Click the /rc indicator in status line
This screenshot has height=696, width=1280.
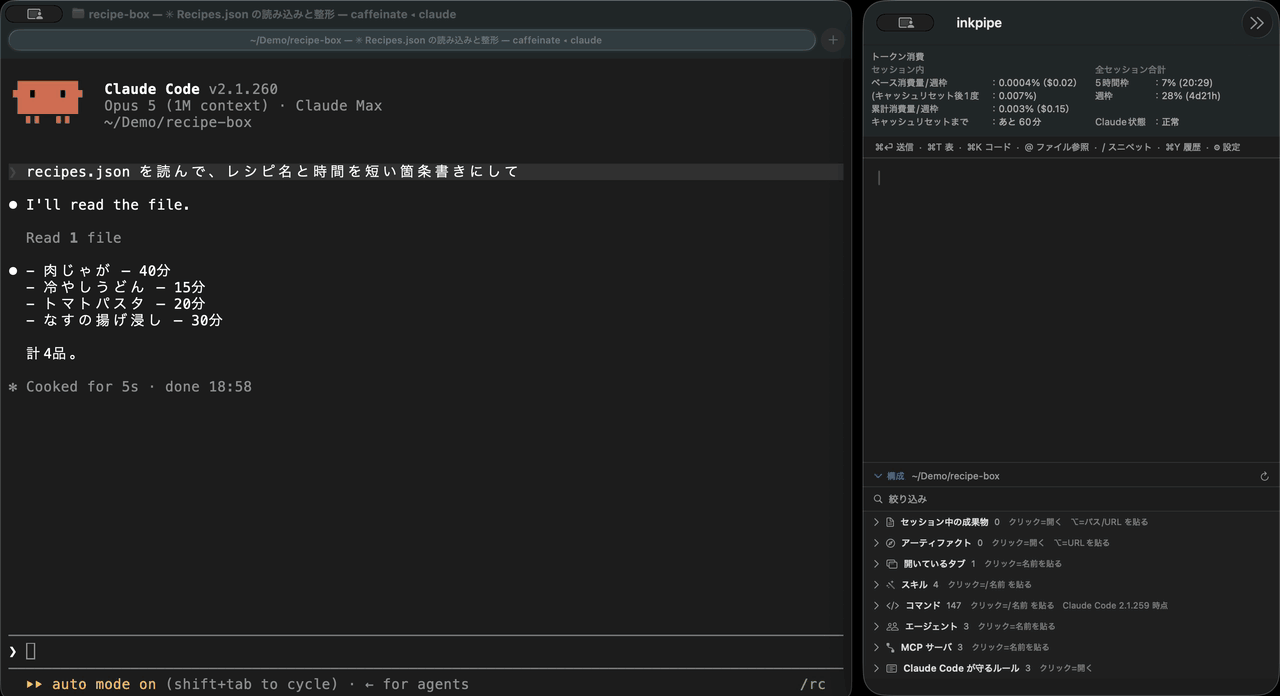pyautogui.click(x=813, y=684)
